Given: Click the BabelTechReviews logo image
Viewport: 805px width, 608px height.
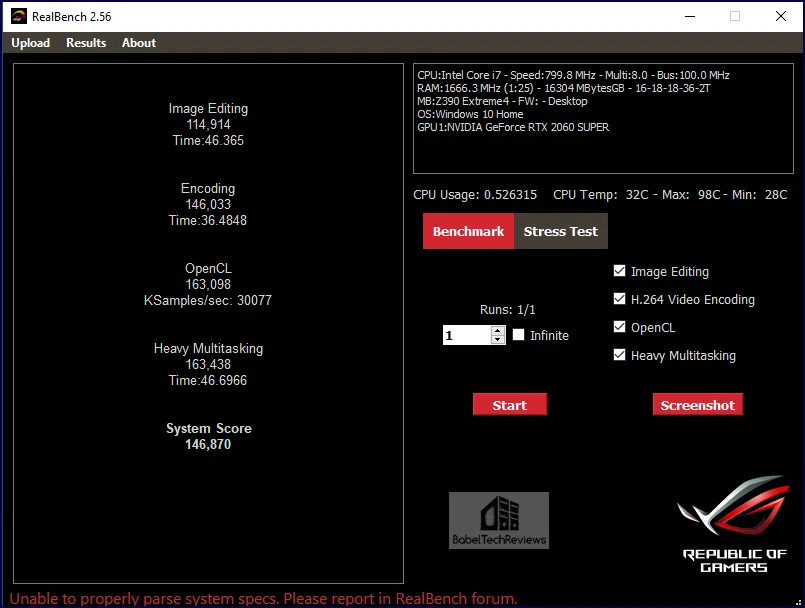Looking at the screenshot, I should (499, 520).
